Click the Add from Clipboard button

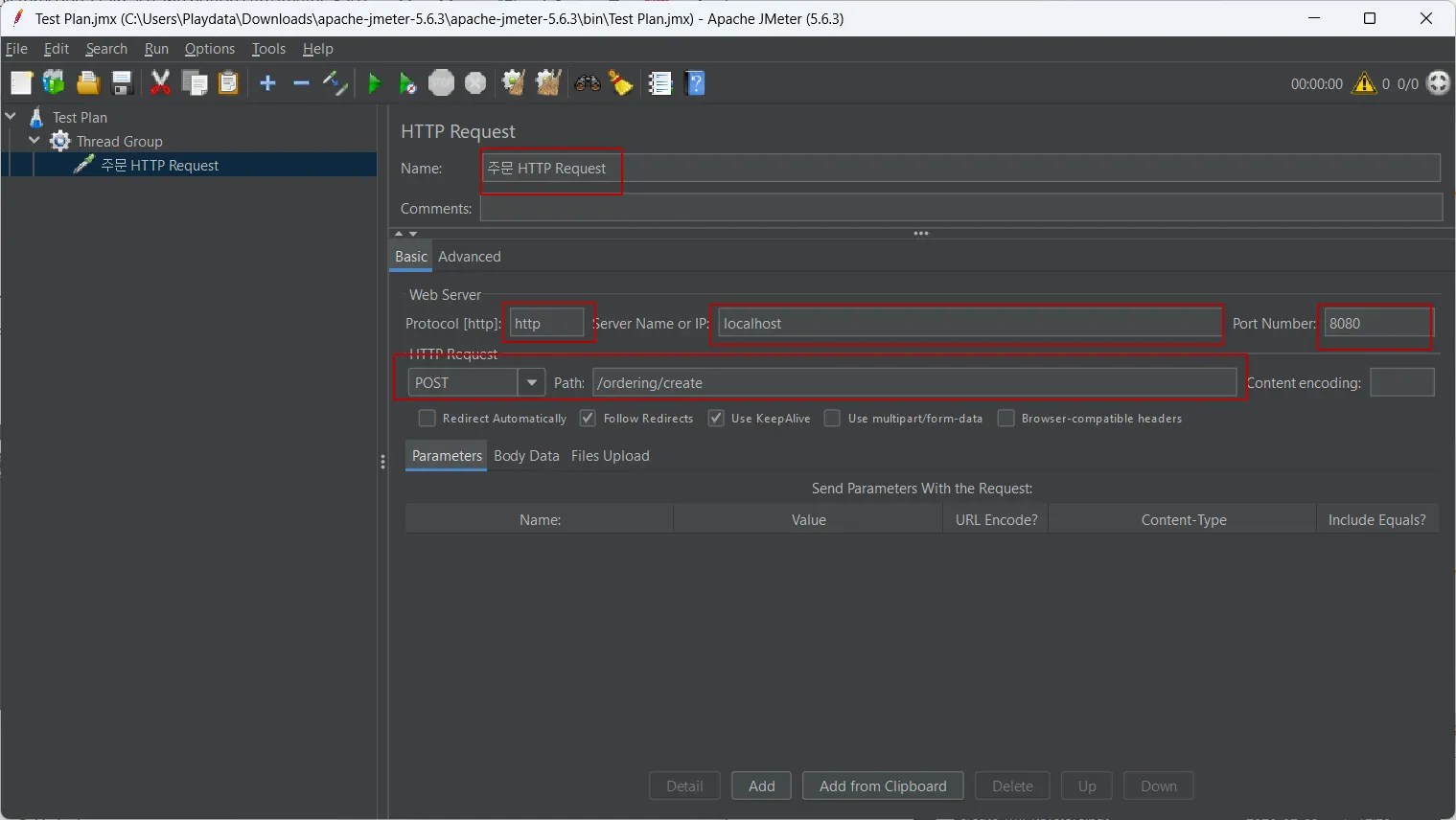[883, 786]
